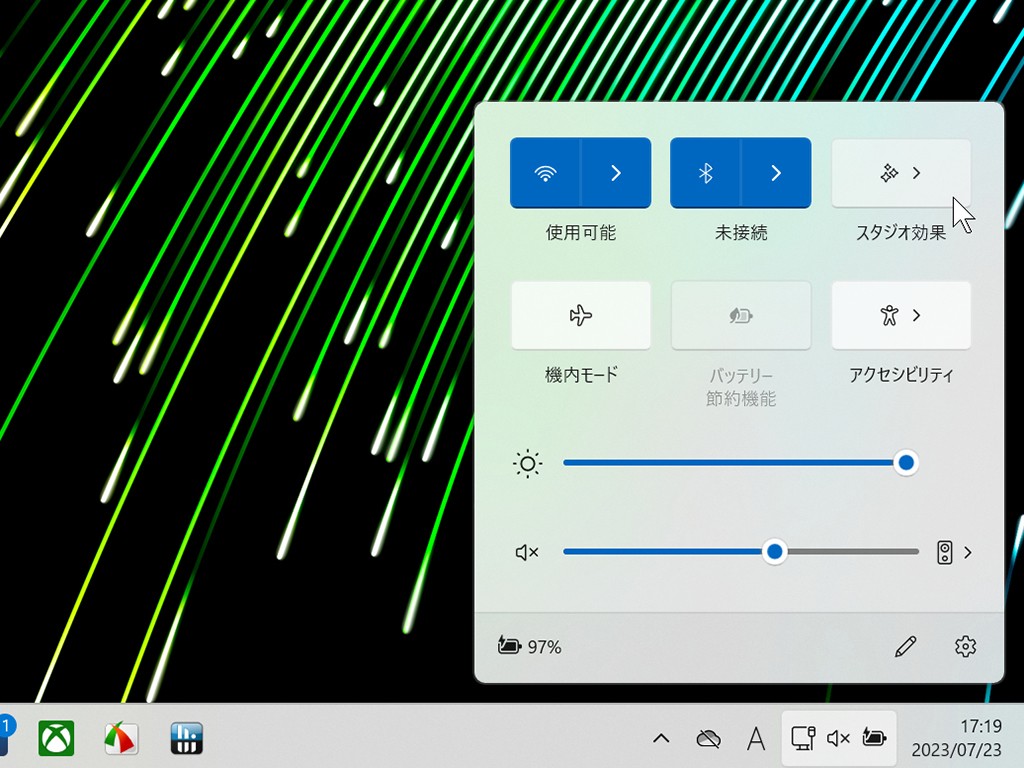The image size is (1024, 768).
Task: Open Bluetooth devices list chevron
Action: (x=776, y=173)
